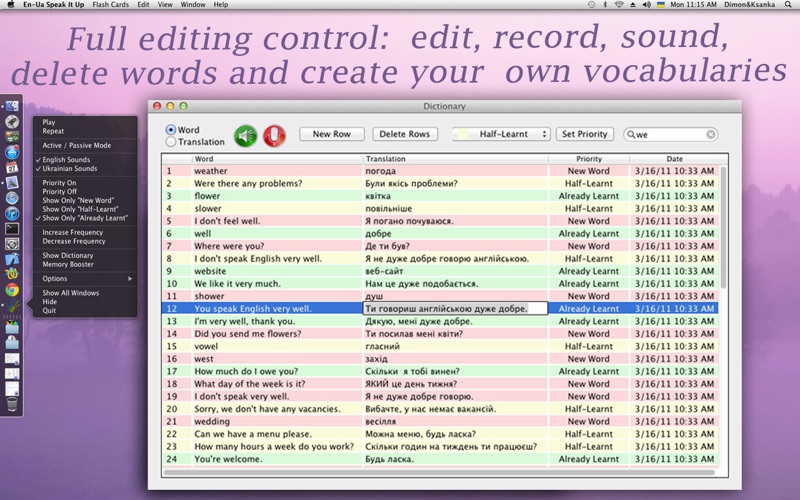This screenshot has height=500, width=800.
Task: Open the Wi-Fi status menu
Action: 619,5
